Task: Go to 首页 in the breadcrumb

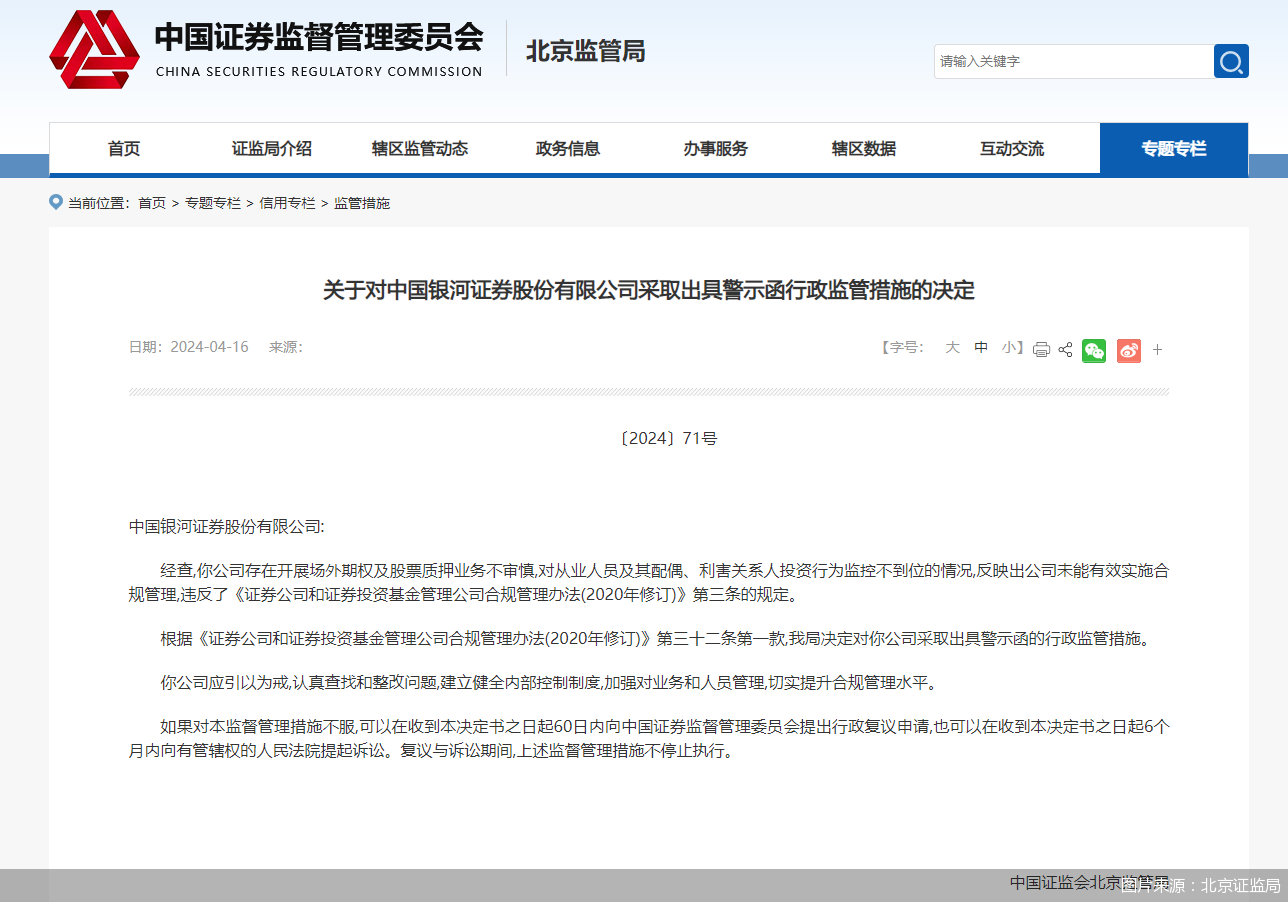Action: pyautogui.click(x=151, y=202)
